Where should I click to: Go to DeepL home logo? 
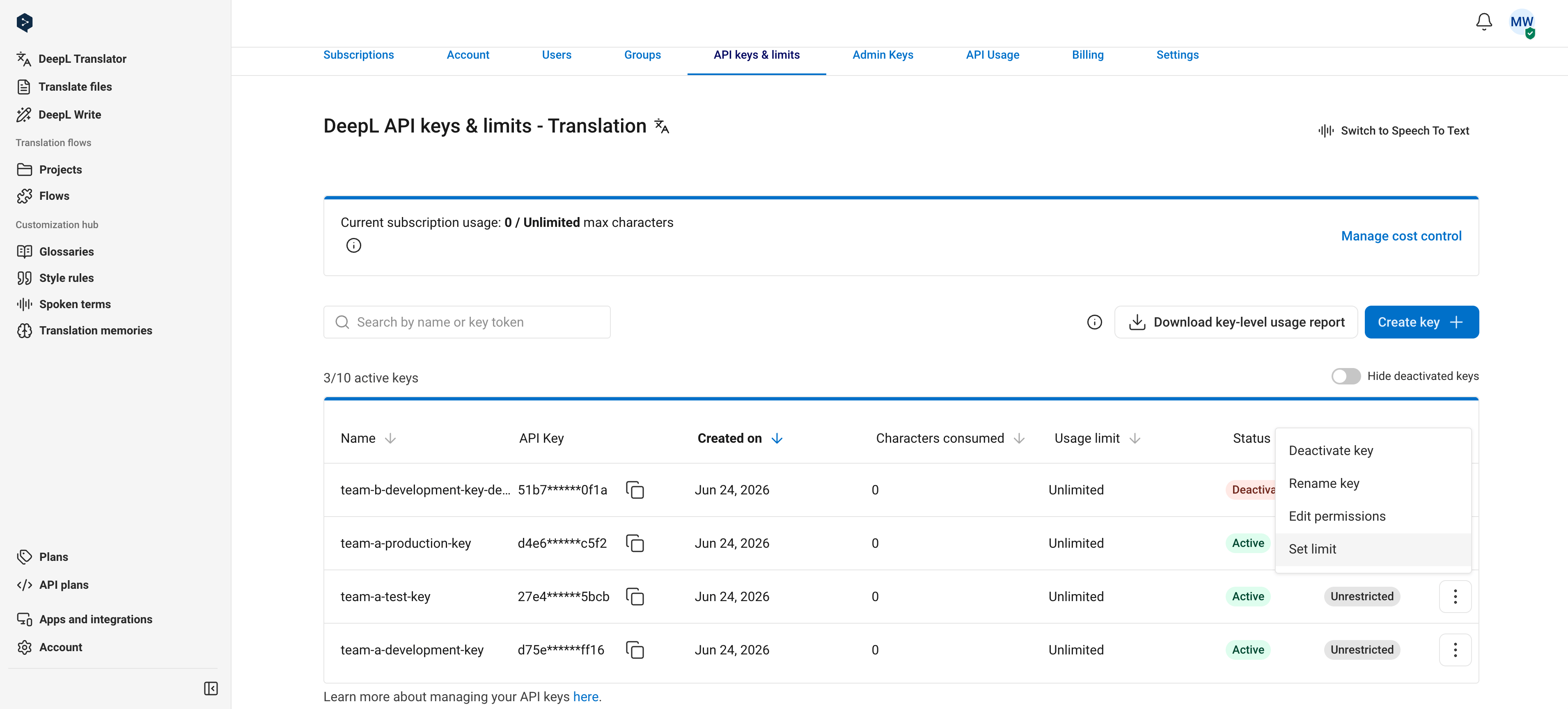click(x=24, y=23)
